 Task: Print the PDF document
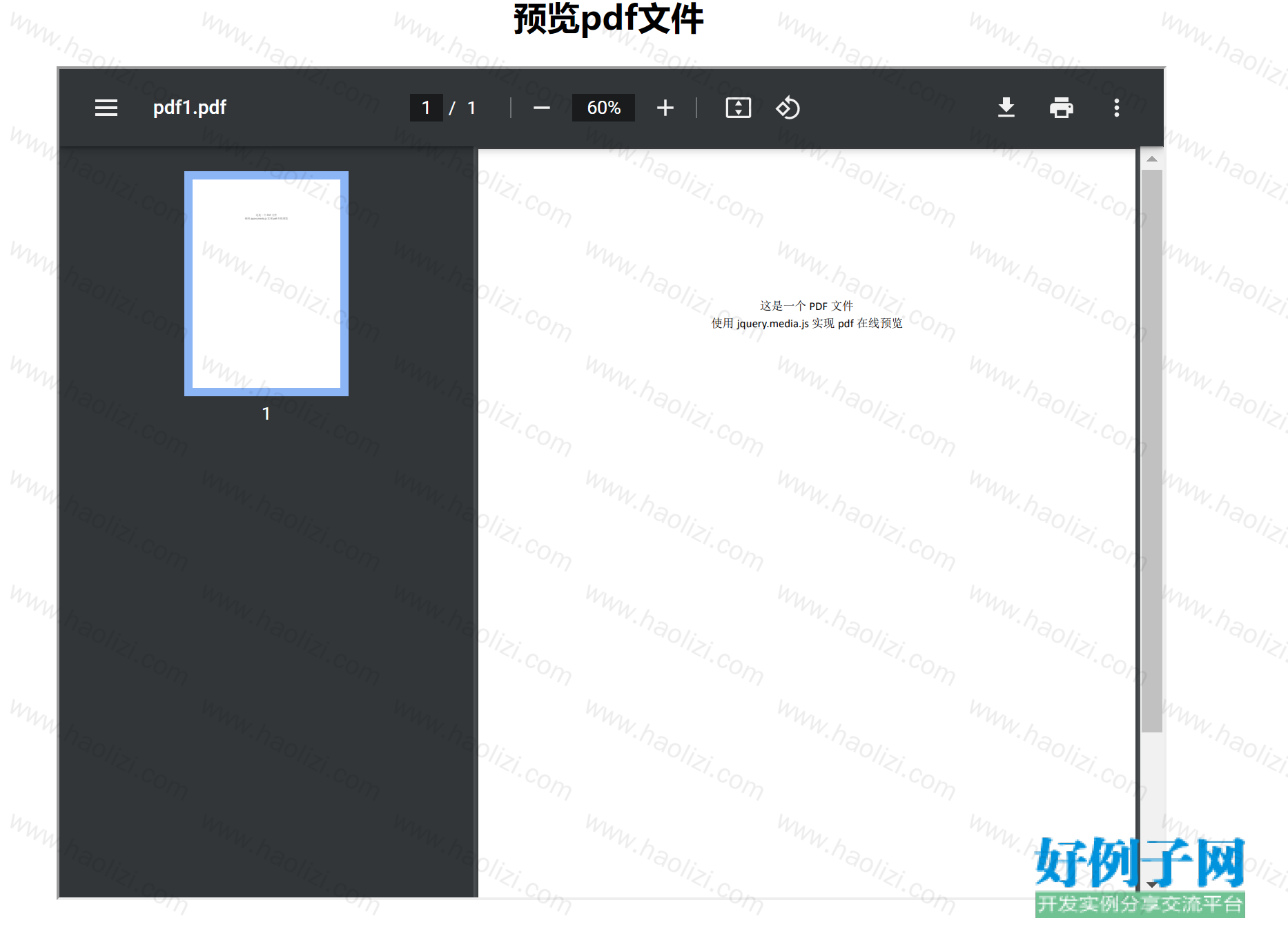click(x=1061, y=108)
